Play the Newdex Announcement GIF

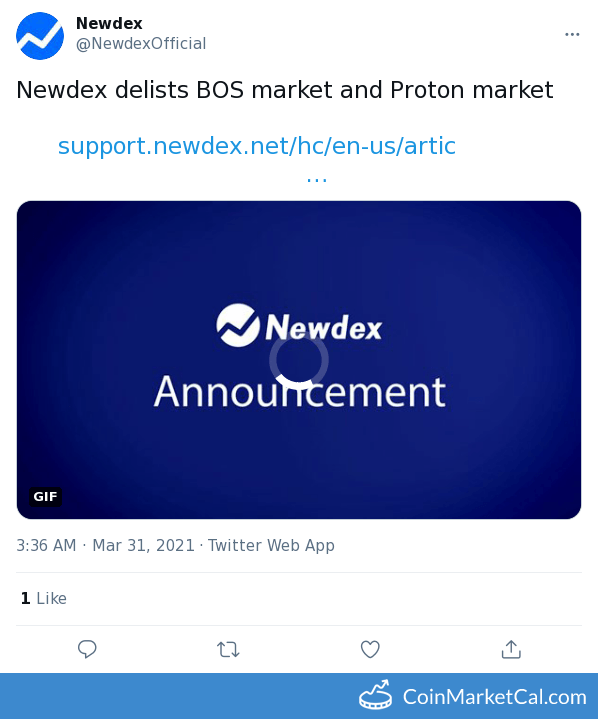tap(299, 360)
